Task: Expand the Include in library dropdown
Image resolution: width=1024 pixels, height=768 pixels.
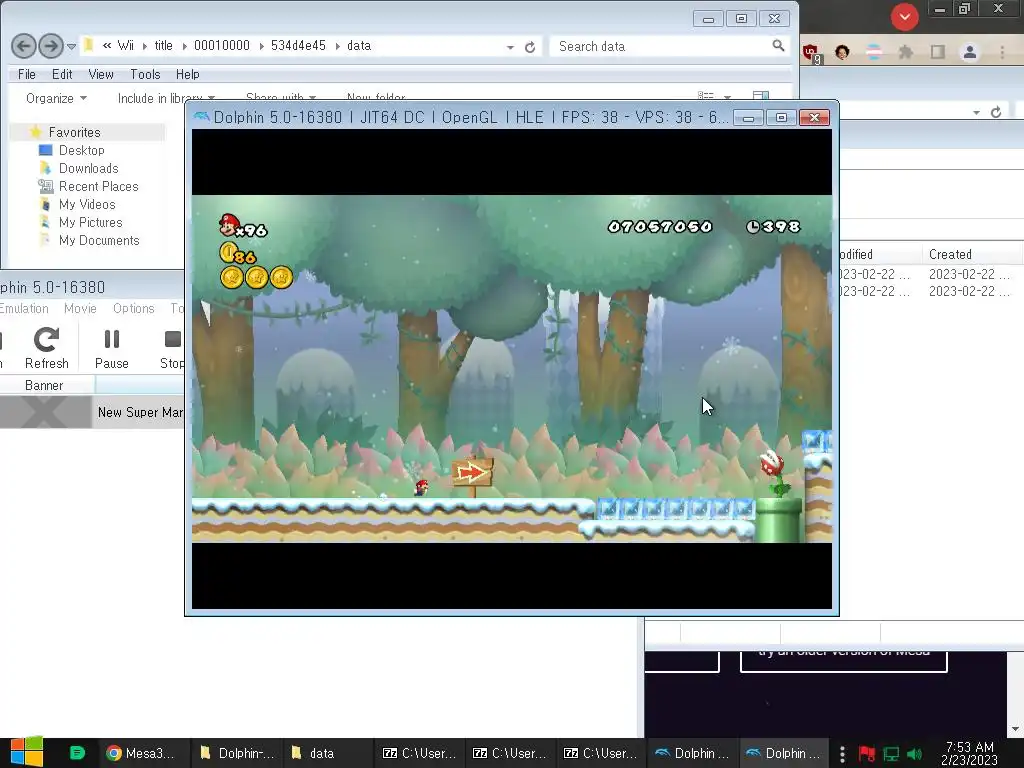Action: [x=166, y=99]
